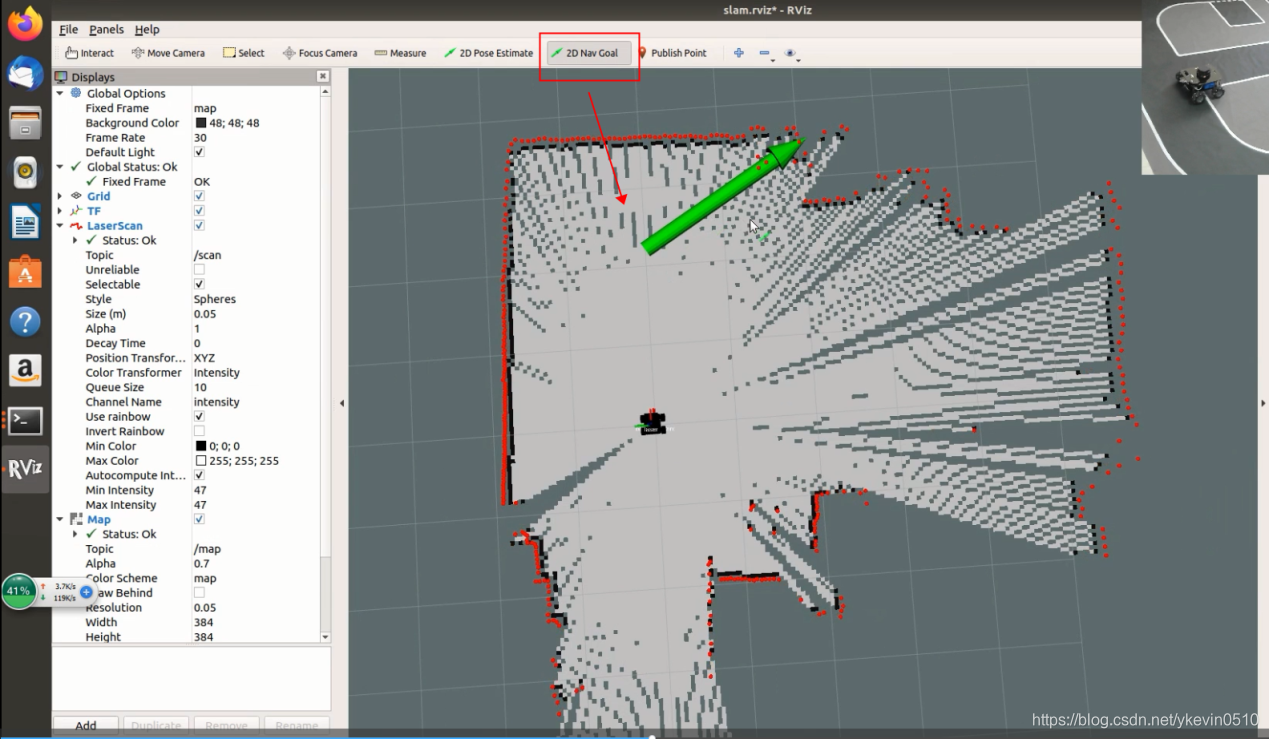Click the RViz icon in the dock
This screenshot has width=1269, height=739.
click(x=25, y=470)
